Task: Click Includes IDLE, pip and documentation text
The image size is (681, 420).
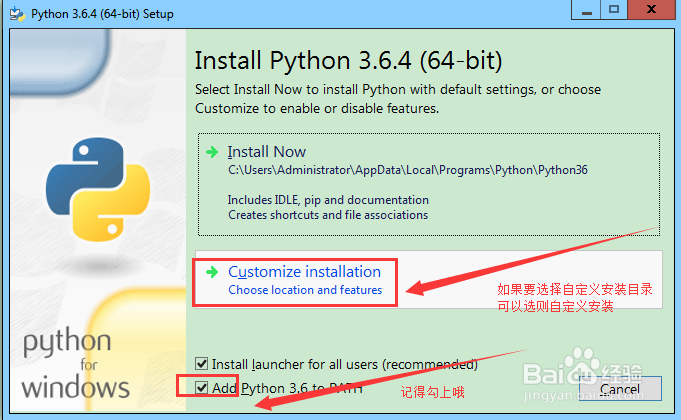Action: [x=328, y=200]
